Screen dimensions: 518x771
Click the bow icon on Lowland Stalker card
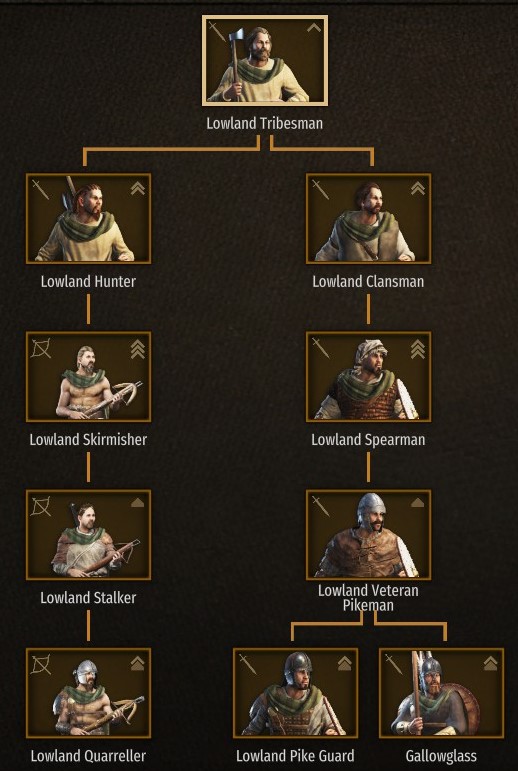(41, 506)
